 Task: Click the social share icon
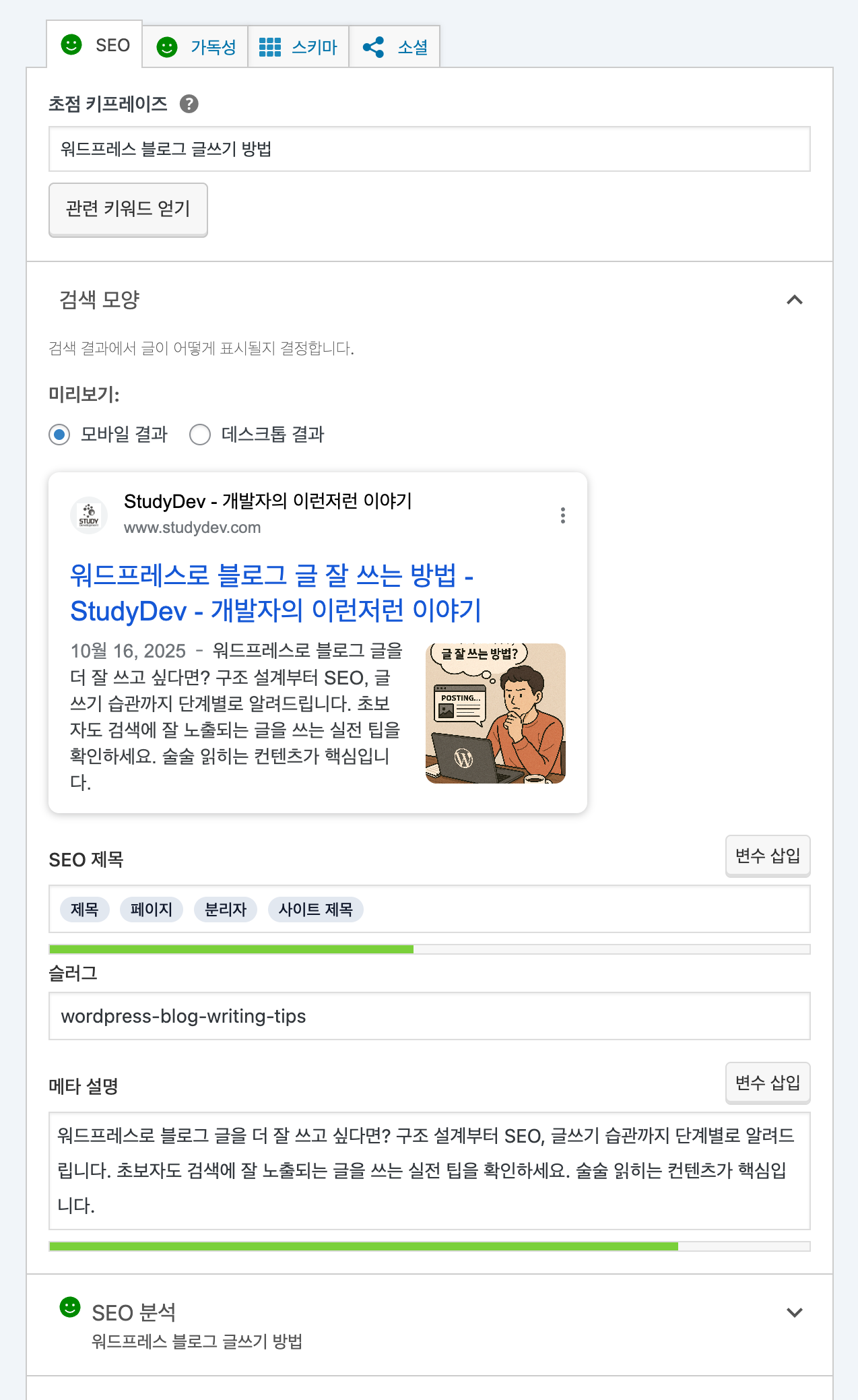tap(373, 47)
